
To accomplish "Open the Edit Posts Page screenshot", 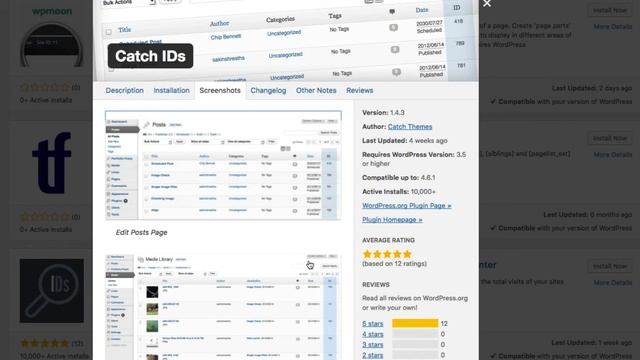I will pyautogui.click(x=223, y=165).
